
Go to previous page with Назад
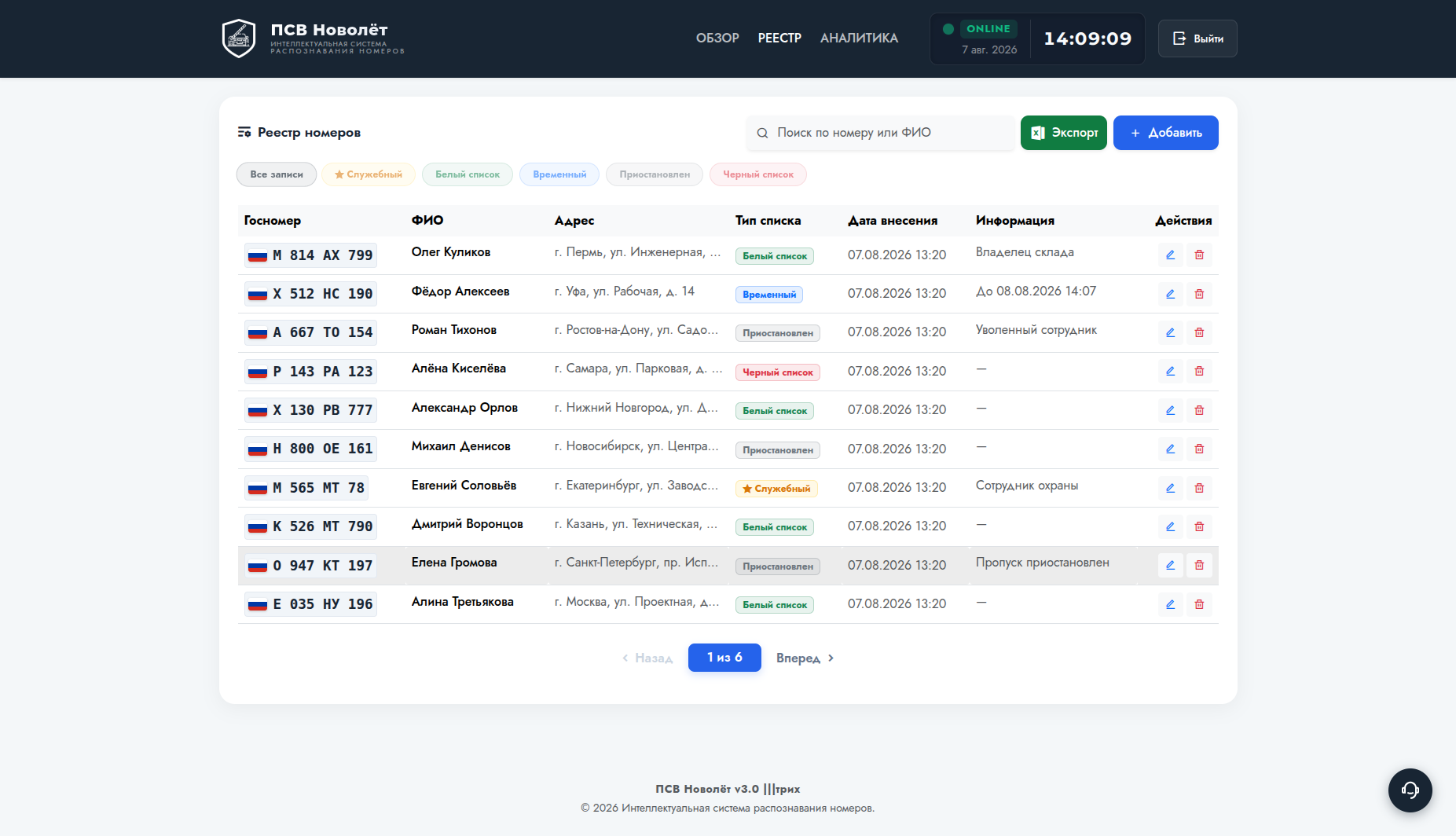(x=647, y=658)
